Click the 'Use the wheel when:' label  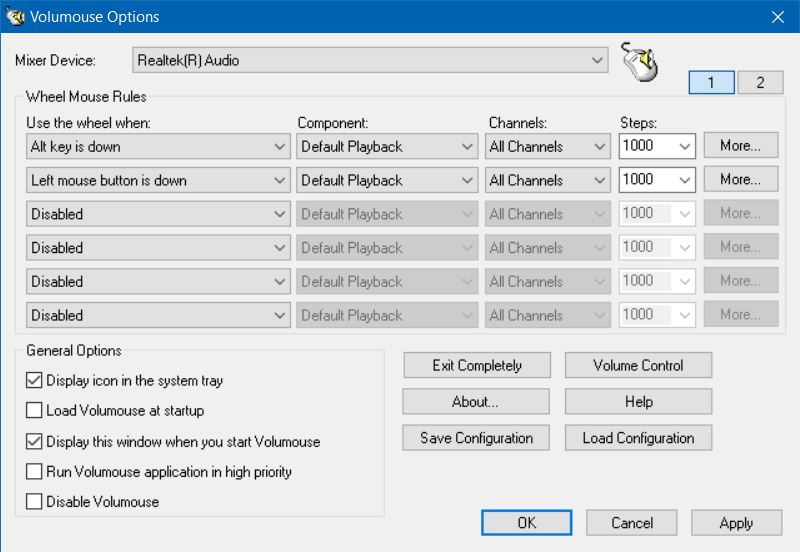[88, 123]
